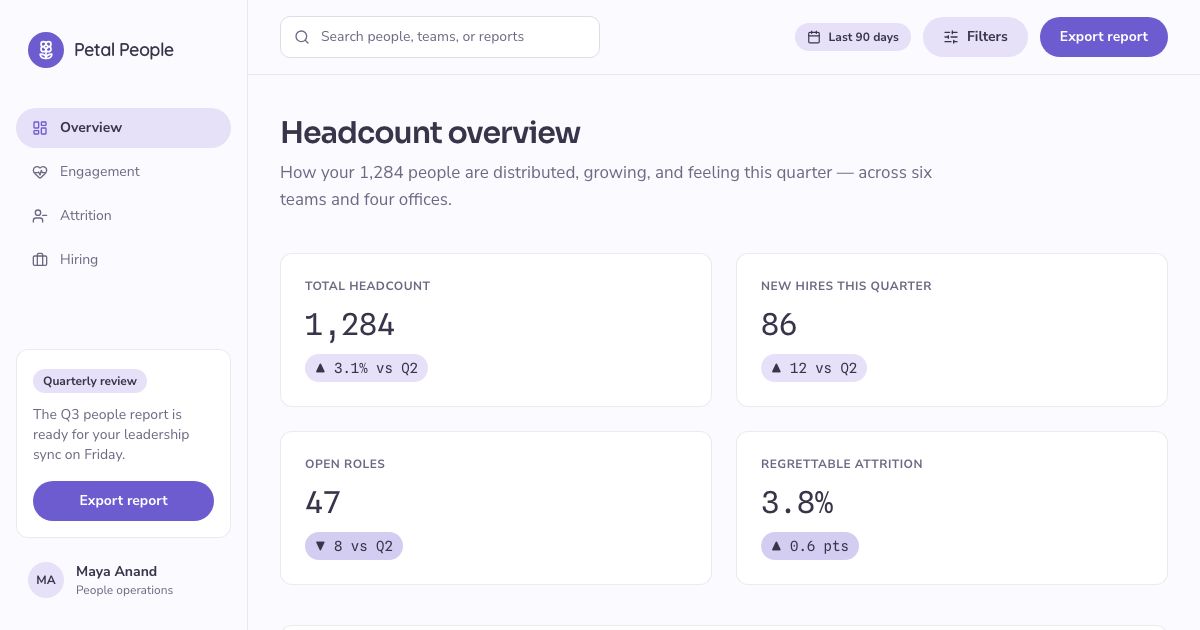This screenshot has height=630, width=1200.
Task: Click the Hiring briefcase icon
Action: [x=40, y=260]
